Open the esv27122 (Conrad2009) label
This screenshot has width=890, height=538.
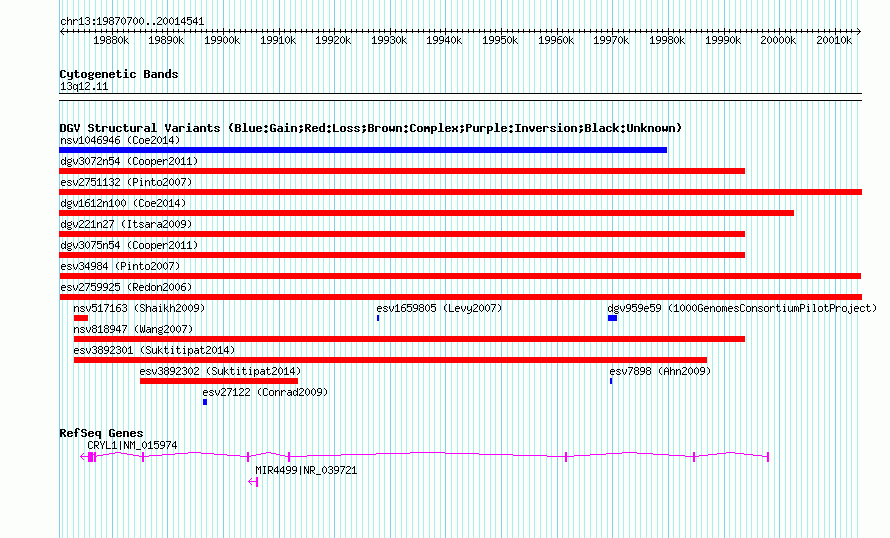coord(265,392)
